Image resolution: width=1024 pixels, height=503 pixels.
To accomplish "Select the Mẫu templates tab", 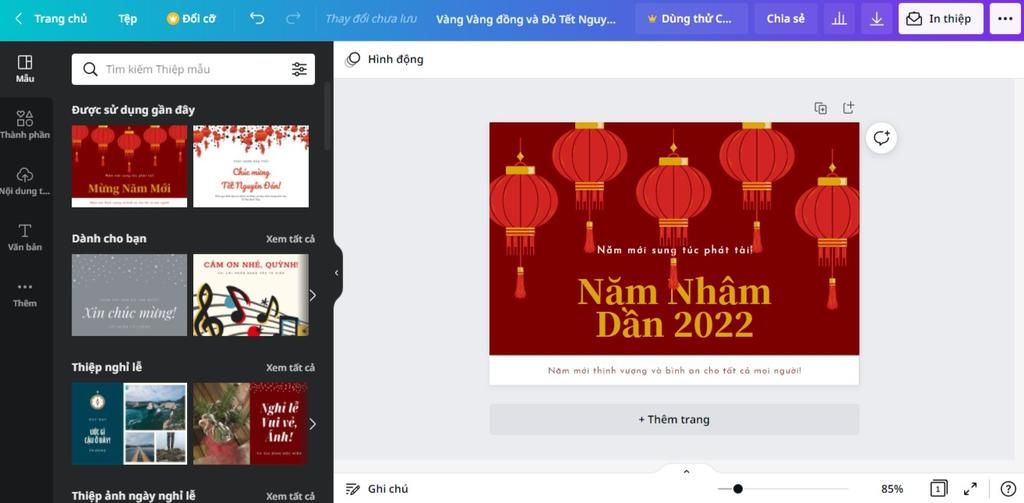I will pyautogui.click(x=25, y=69).
